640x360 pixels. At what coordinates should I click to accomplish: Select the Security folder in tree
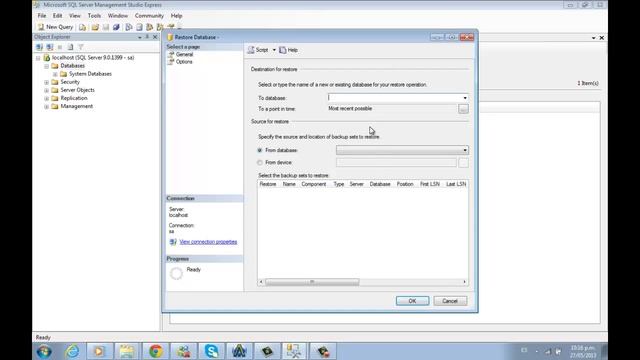[70, 82]
